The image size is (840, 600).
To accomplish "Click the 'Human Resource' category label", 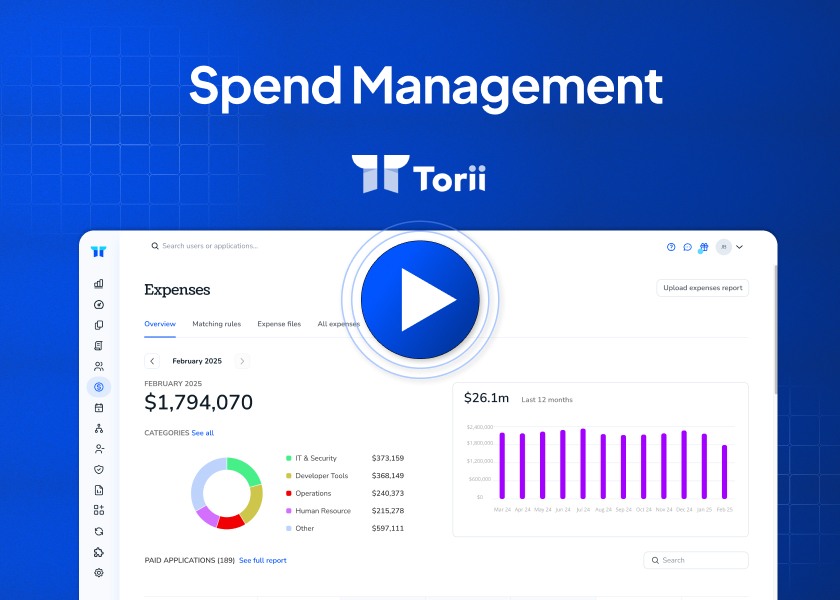I will tap(323, 511).
